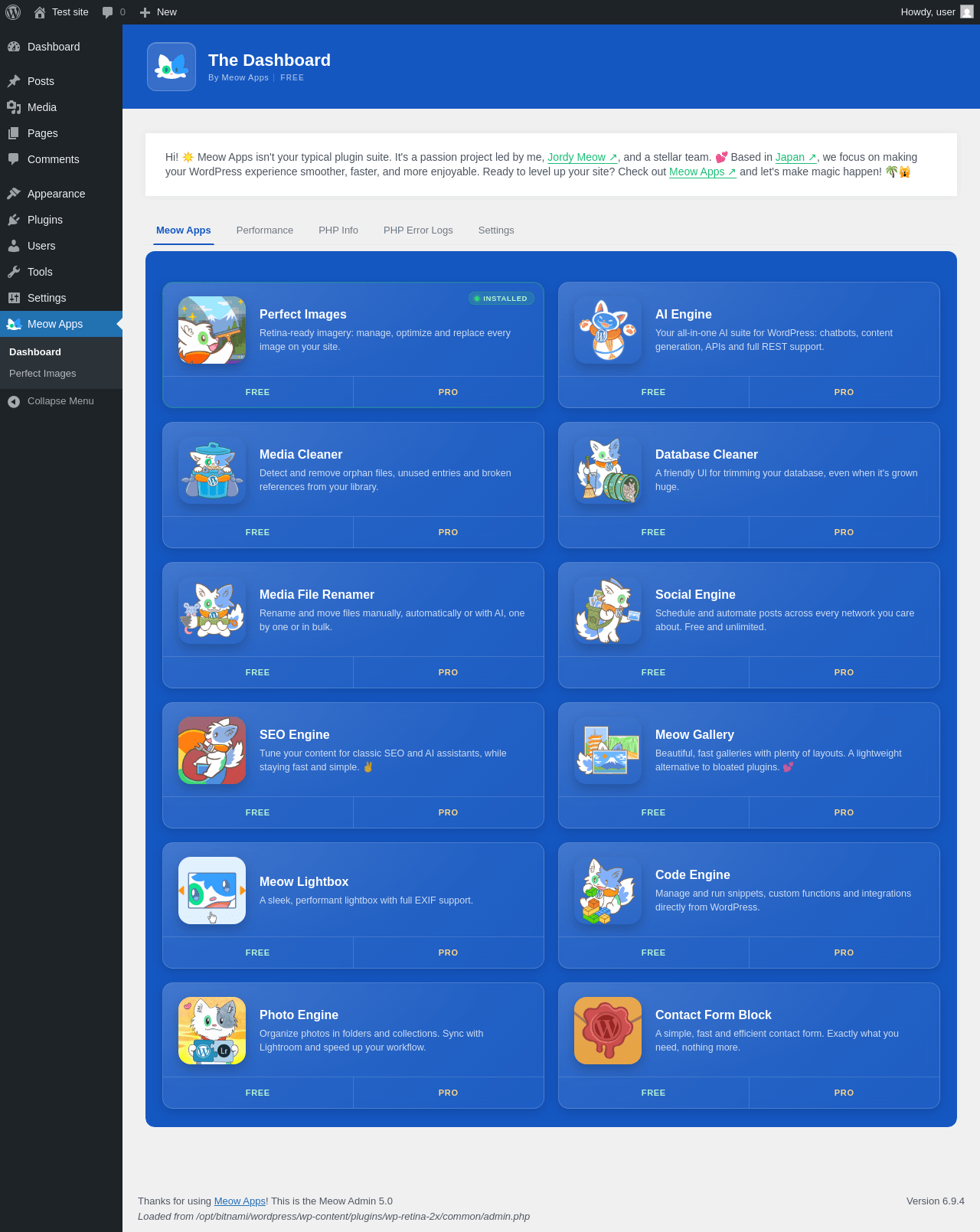Click the Meow Apps footer link
Screen dimensions: 980x1232
click(240, 1201)
